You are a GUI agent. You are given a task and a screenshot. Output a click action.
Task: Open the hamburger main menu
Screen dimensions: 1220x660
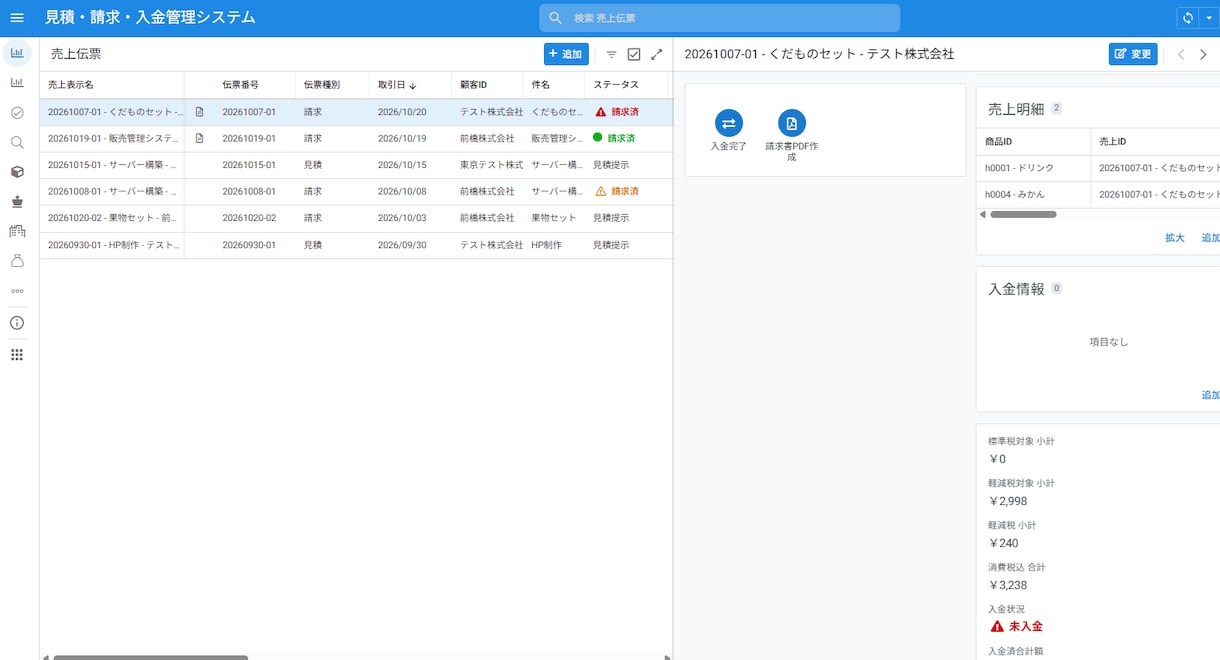[x=16, y=18]
